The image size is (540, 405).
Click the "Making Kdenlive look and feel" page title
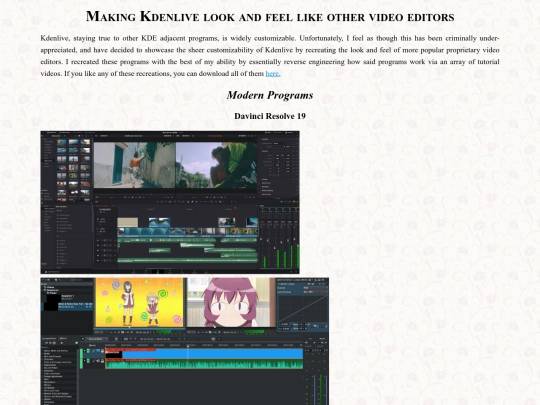(x=270, y=17)
